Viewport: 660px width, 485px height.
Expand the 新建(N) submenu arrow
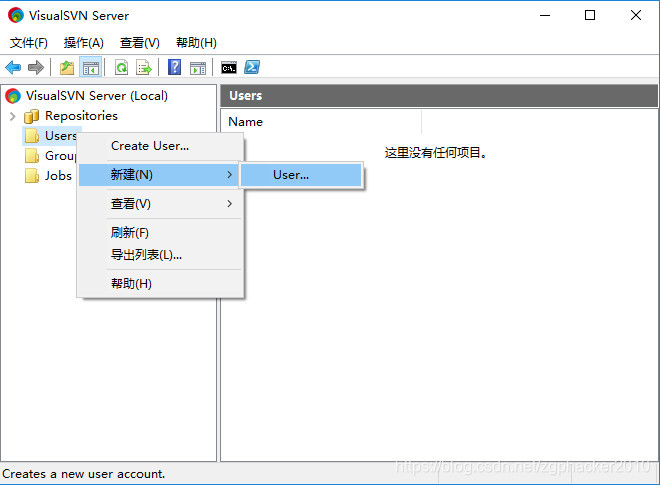[229, 174]
